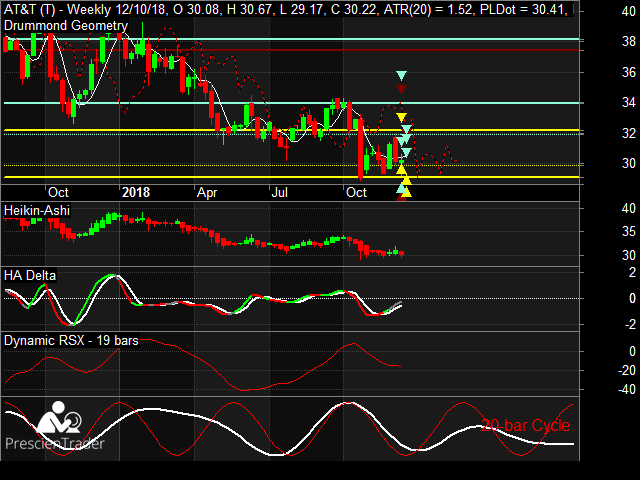This screenshot has width=640, height=480.
Task: Click the red '20-bar Cycle' label
Action: click(526, 426)
